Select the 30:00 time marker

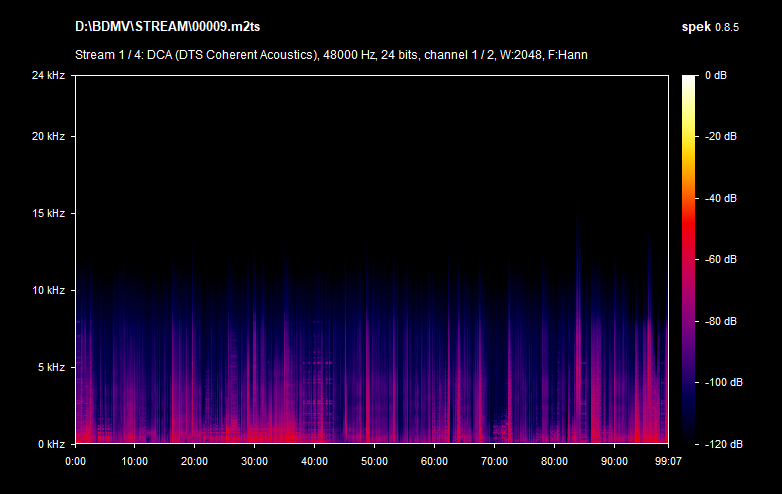[254, 461]
